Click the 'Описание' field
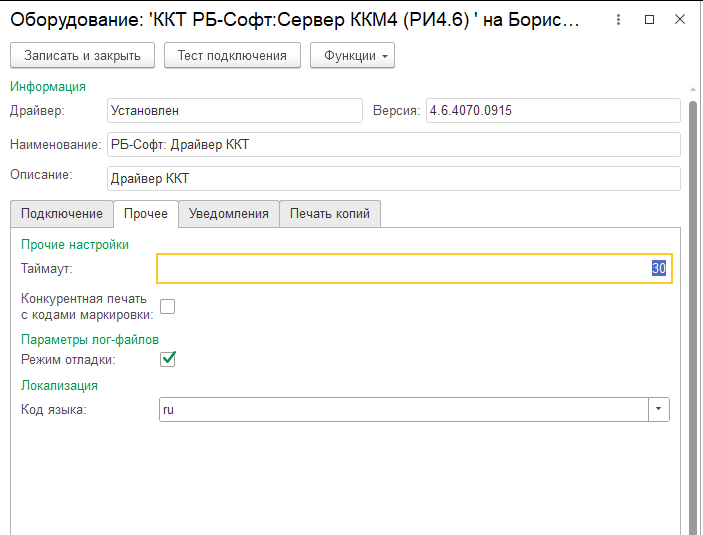 coord(394,178)
